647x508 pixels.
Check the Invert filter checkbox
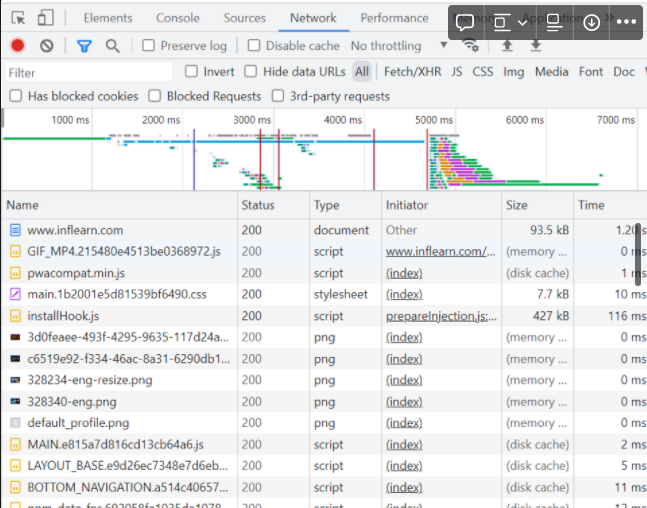[191, 71]
